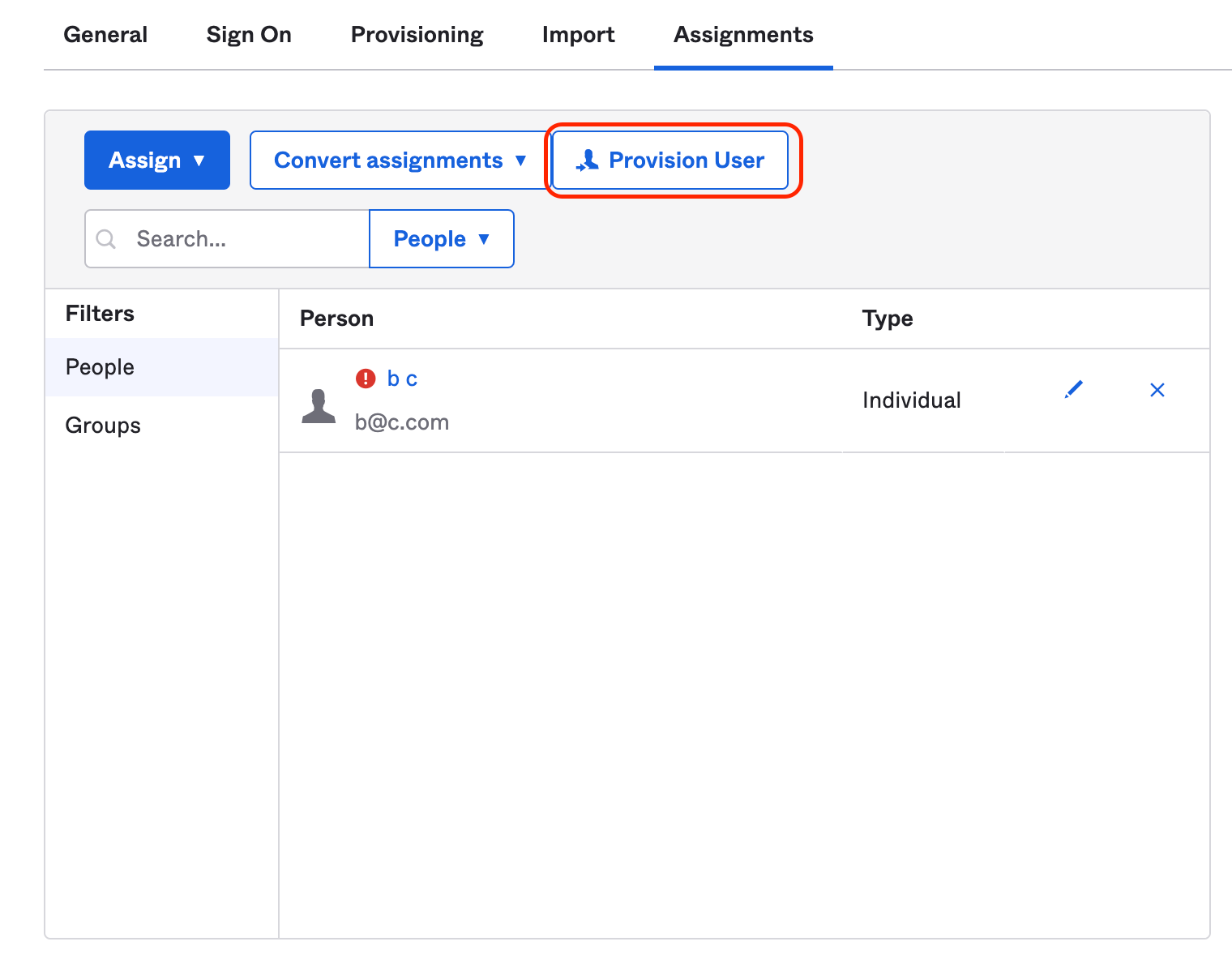
Task: Expand the Convert assignments dropdown
Action: click(397, 160)
